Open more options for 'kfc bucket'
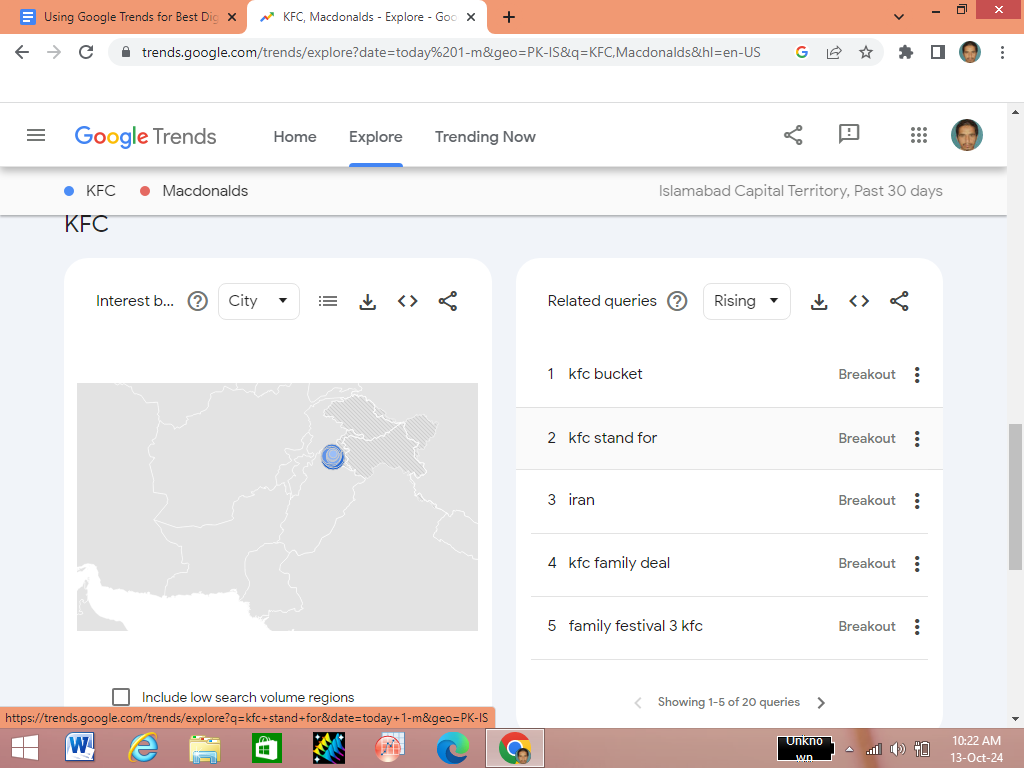Image resolution: width=1024 pixels, height=768 pixels. coord(917,375)
